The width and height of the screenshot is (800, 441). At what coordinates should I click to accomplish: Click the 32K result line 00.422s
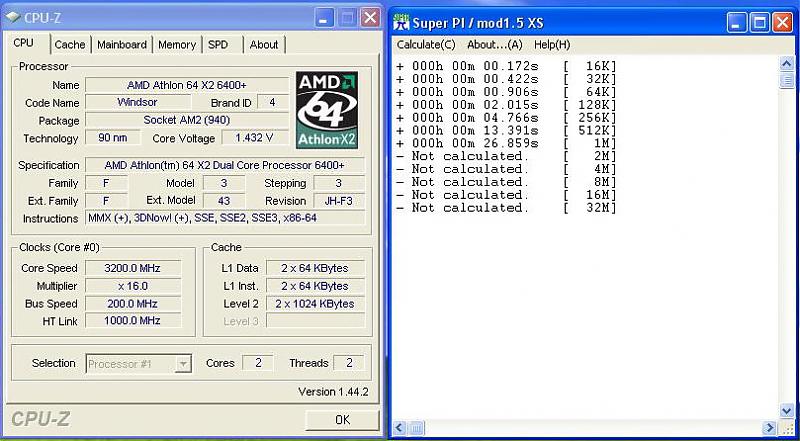pyautogui.click(x=507, y=79)
